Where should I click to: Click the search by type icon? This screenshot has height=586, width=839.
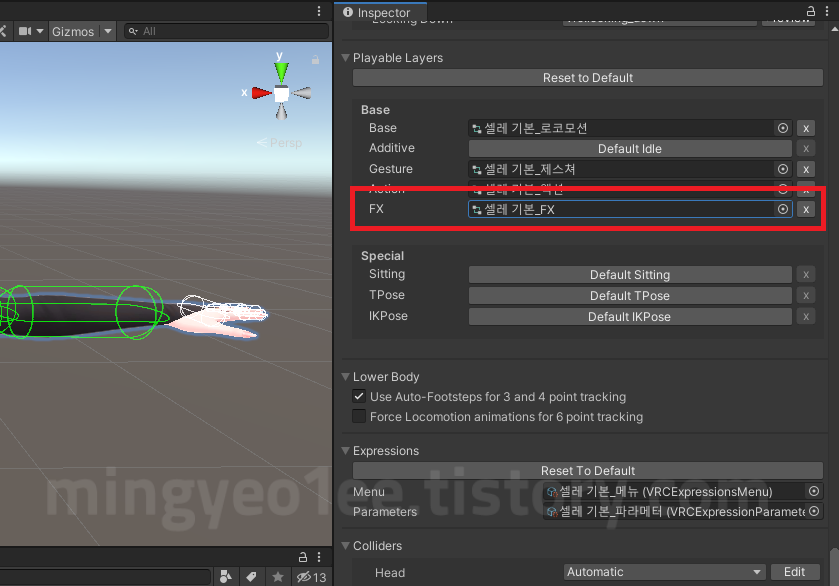(226, 576)
